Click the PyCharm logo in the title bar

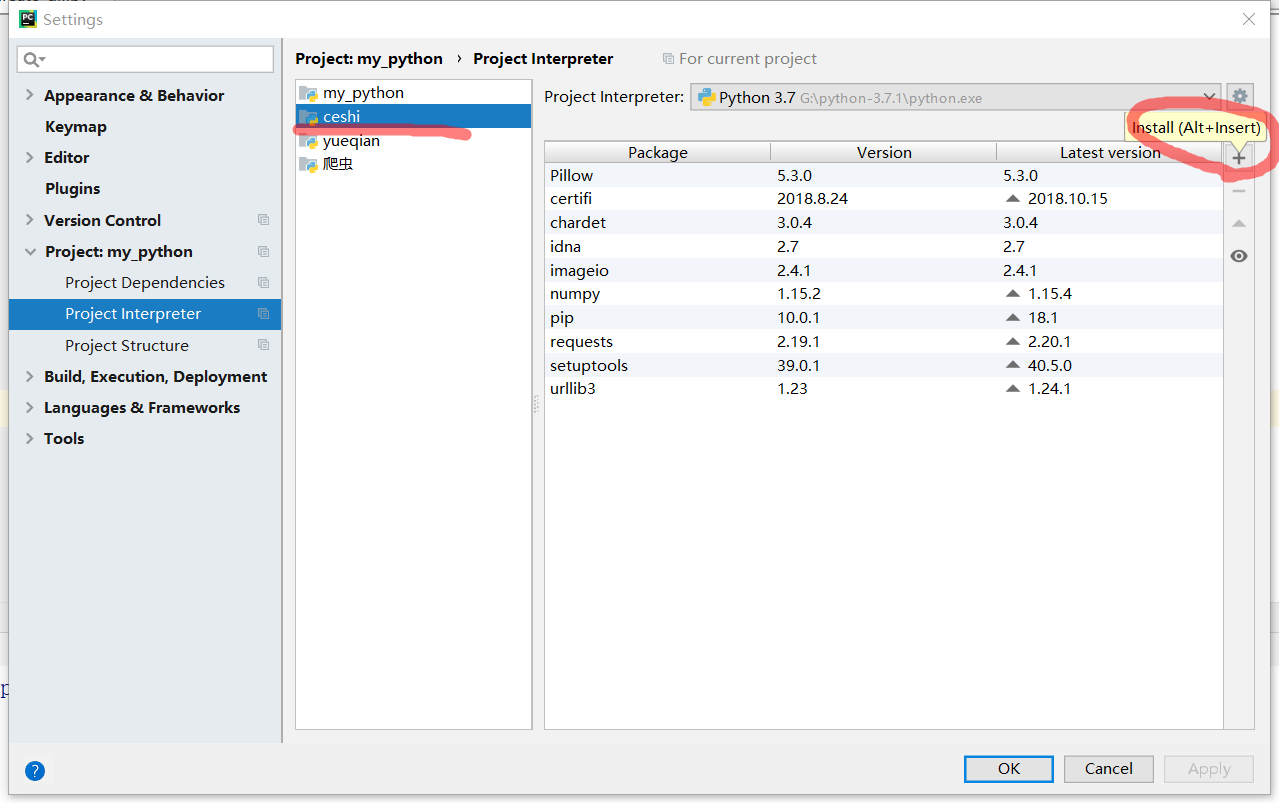28,19
